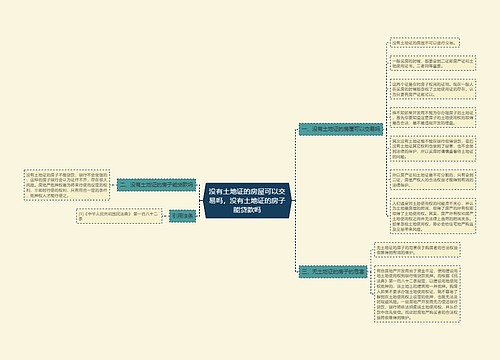Click the connector between center topic and 引用法条
Screen dimensions: 500x360
click(x=200, y=208)
